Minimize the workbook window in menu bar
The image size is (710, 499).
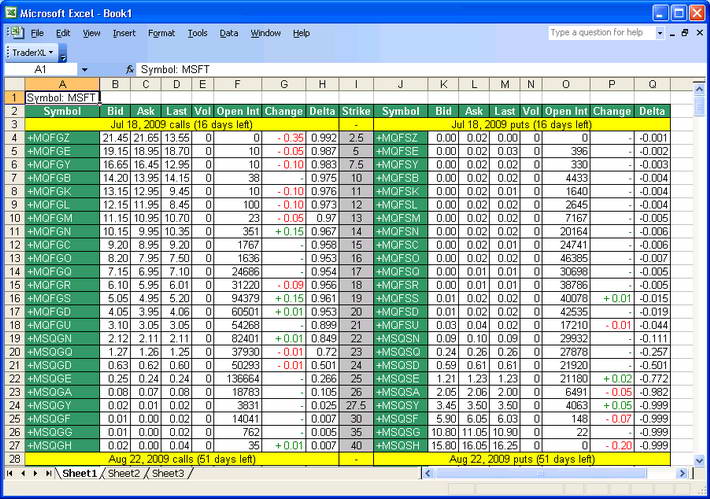click(x=672, y=33)
